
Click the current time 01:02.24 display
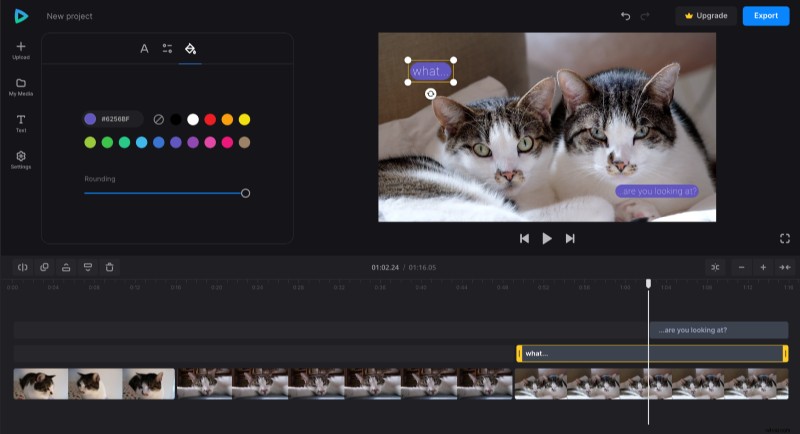[385, 267]
